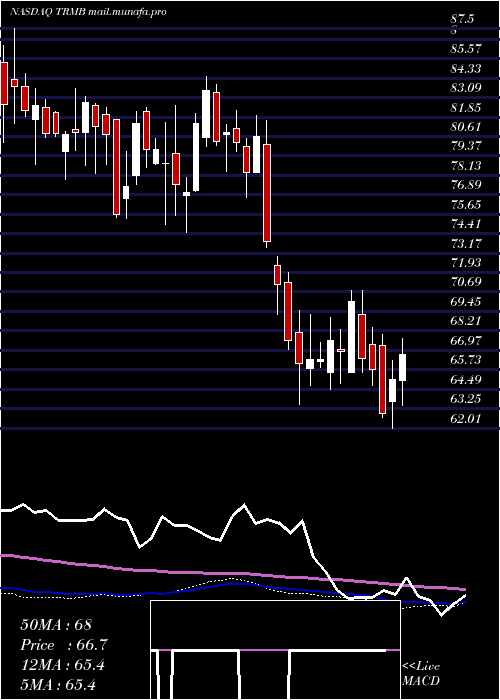Click the 76.89 price axis label
This screenshot has height=700, width=500.
[466, 185]
